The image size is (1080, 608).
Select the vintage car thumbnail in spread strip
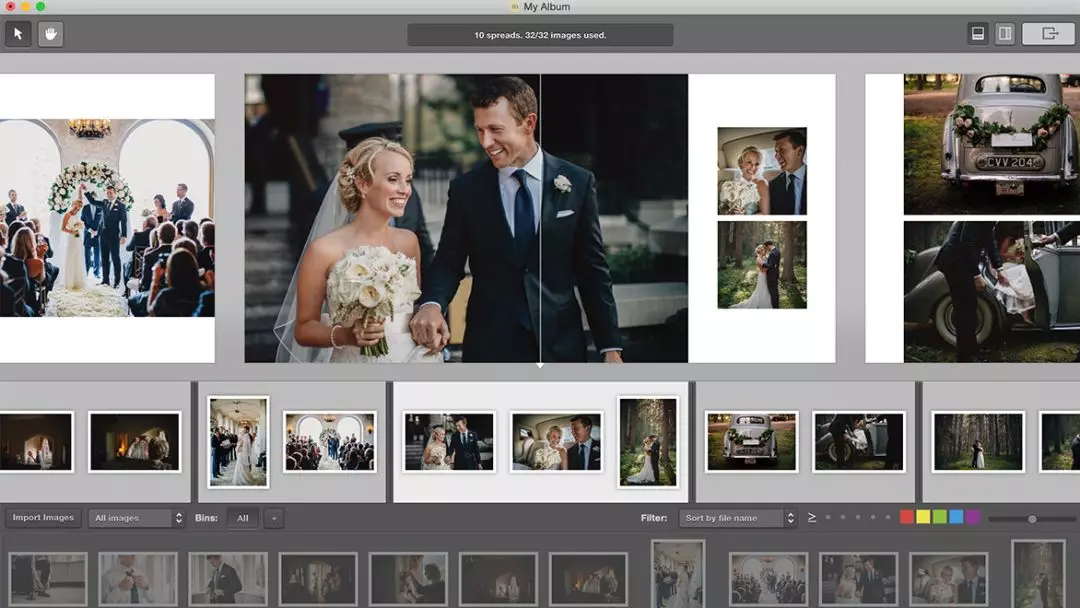click(x=751, y=441)
